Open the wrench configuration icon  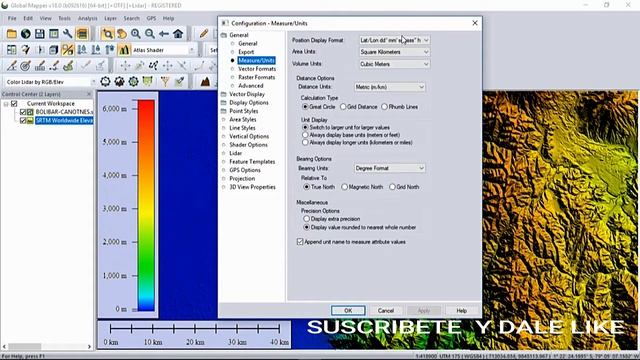coord(68,34)
